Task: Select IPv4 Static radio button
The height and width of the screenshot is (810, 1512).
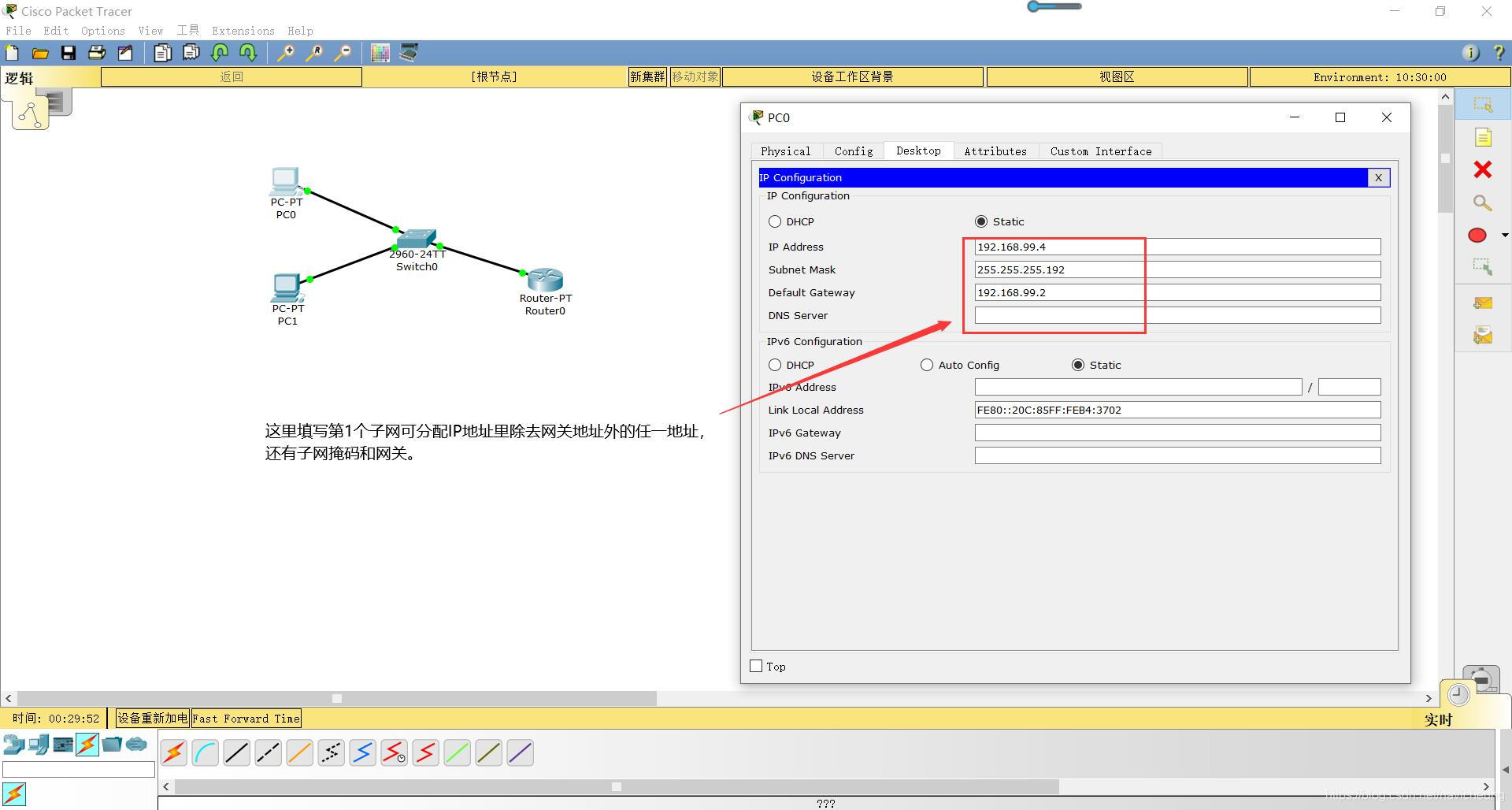Action: (x=981, y=221)
